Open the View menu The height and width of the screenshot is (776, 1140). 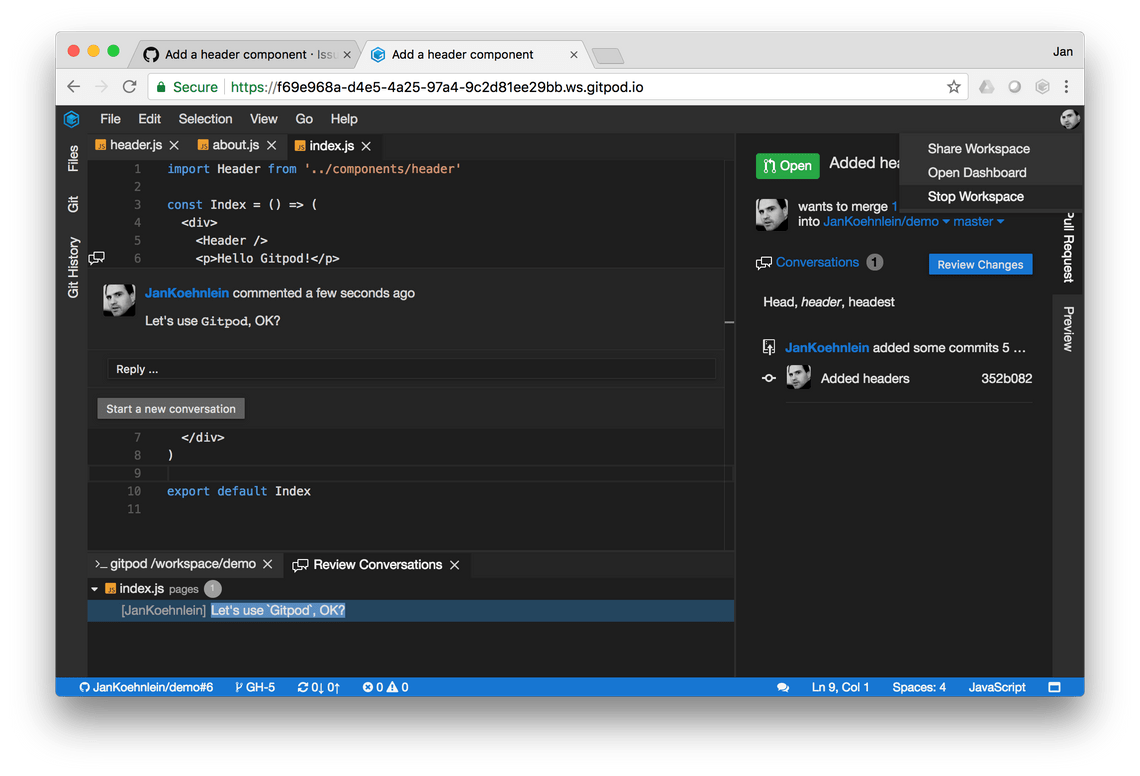[x=264, y=119]
